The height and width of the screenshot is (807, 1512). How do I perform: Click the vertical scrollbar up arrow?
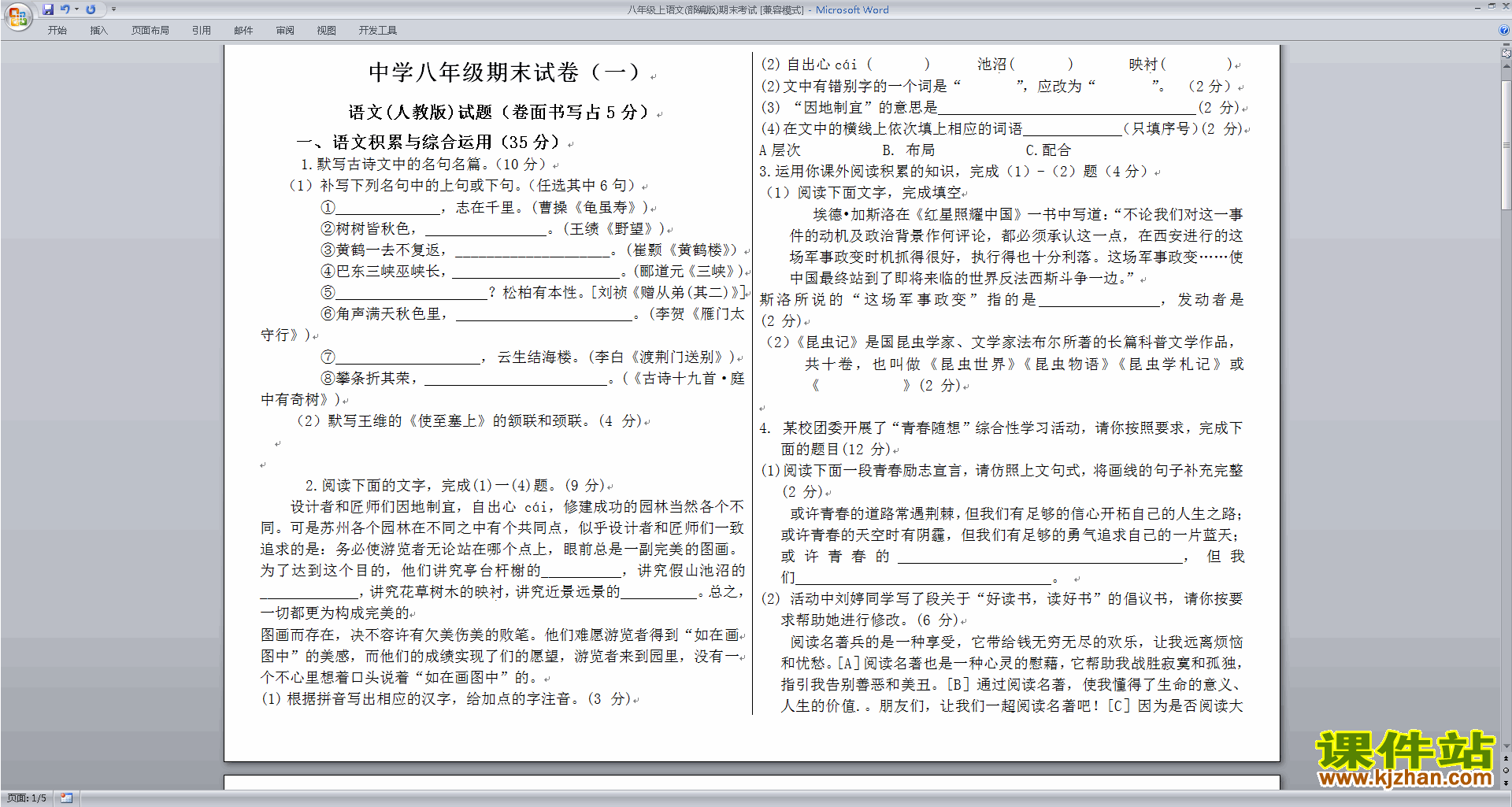1506,67
